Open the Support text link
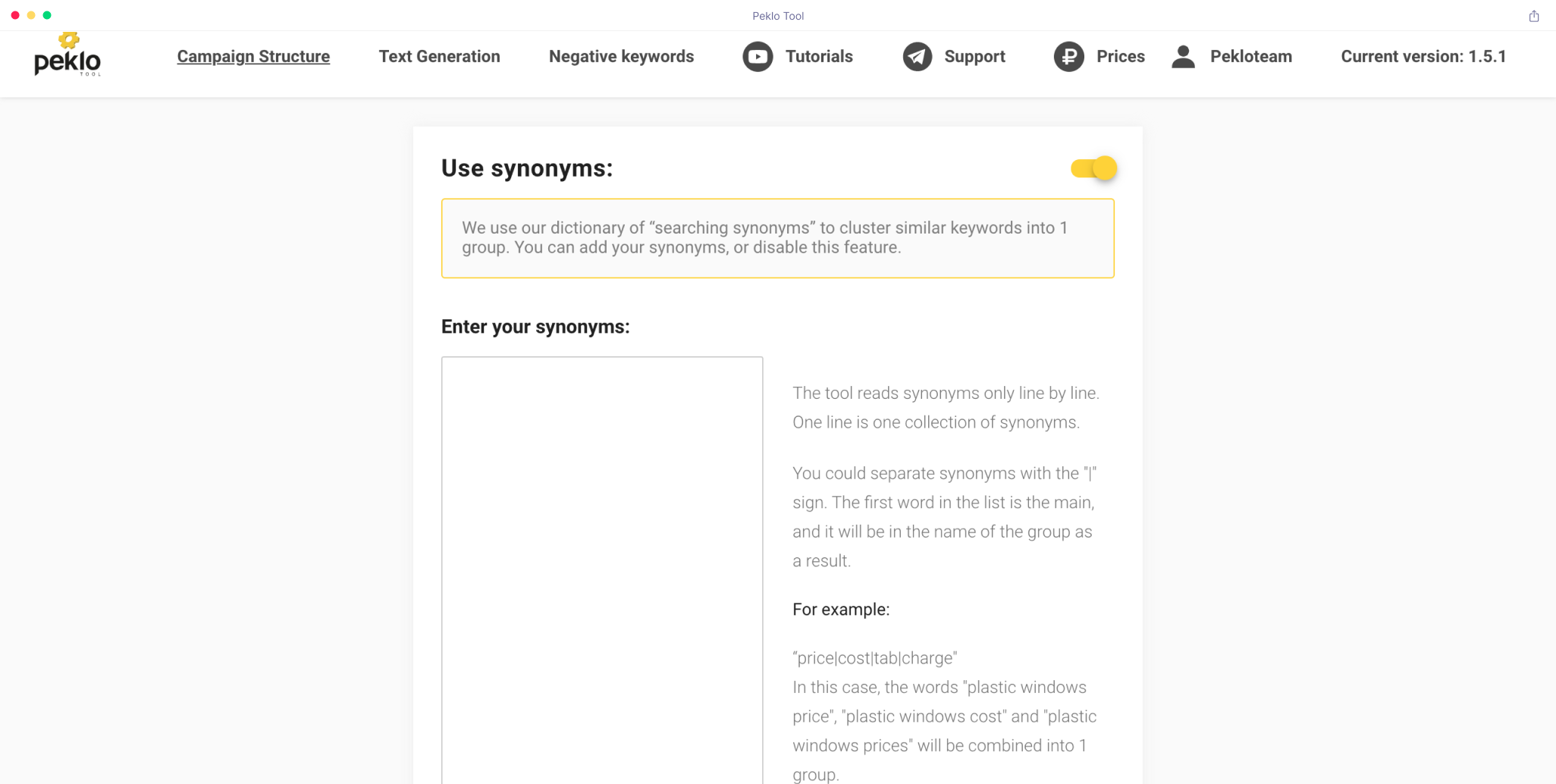 (974, 57)
